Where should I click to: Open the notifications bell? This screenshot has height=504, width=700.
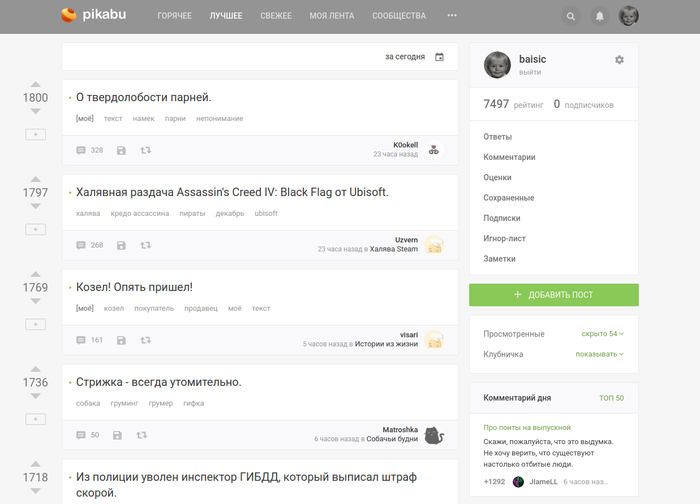click(x=599, y=16)
